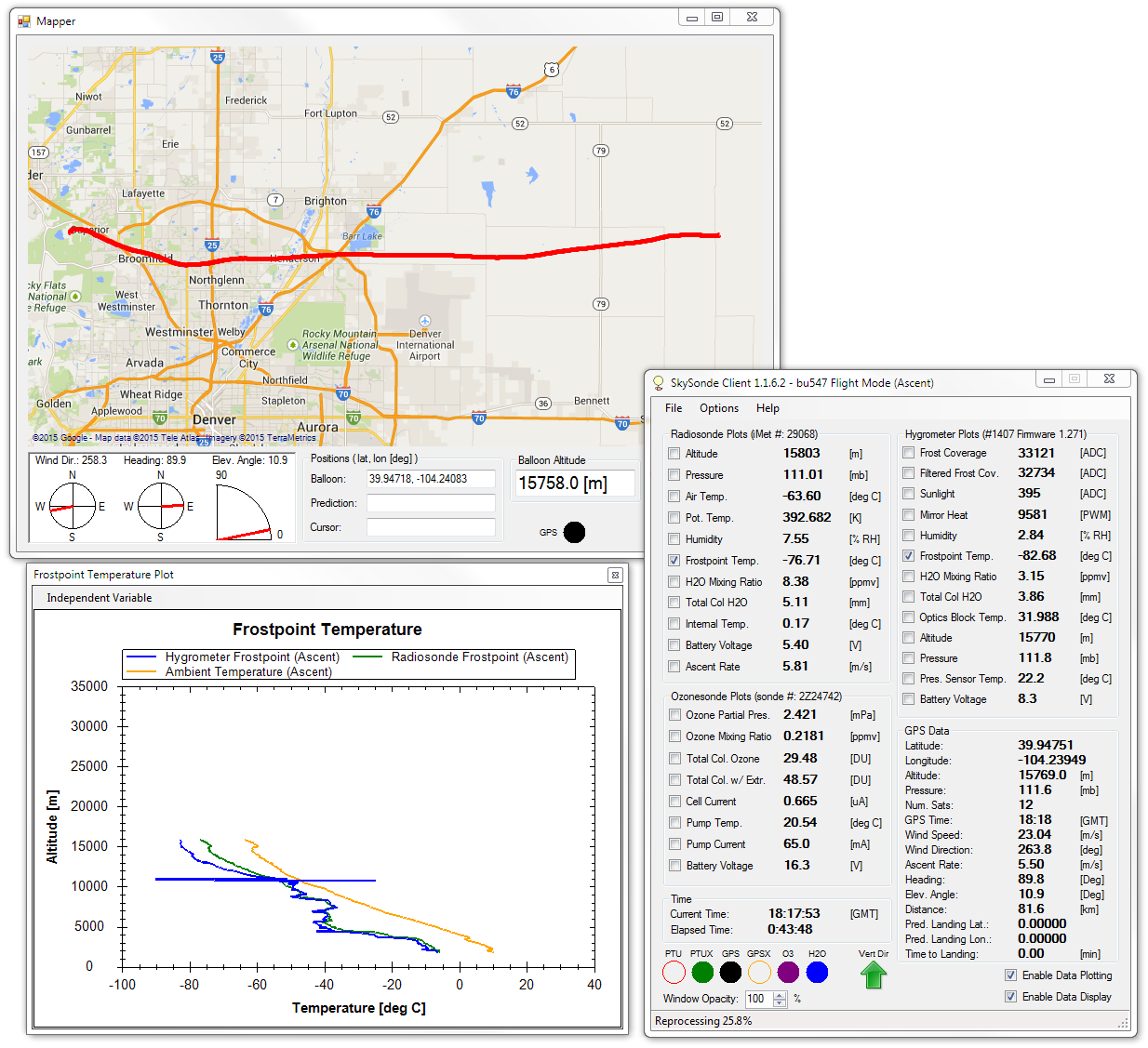The width and height of the screenshot is (1148, 1048).
Task: Uncheck the radiosonde Frostpoint Temp. checkbox
Action: click(674, 561)
